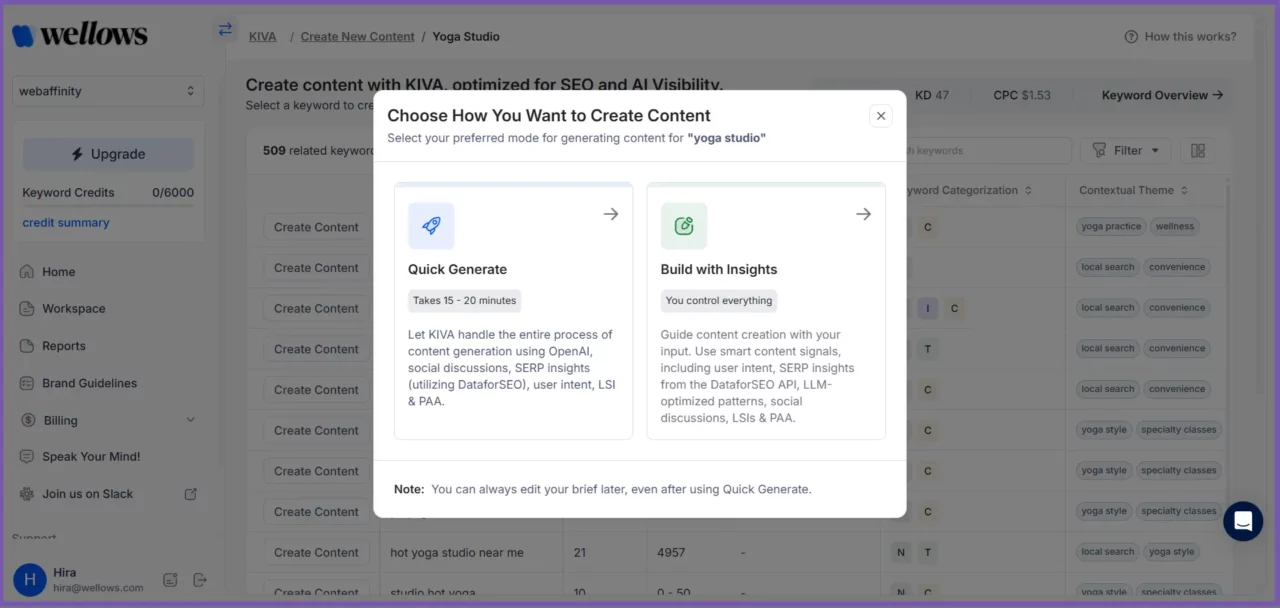
Task: Open the chat support bubble
Action: (x=1243, y=521)
